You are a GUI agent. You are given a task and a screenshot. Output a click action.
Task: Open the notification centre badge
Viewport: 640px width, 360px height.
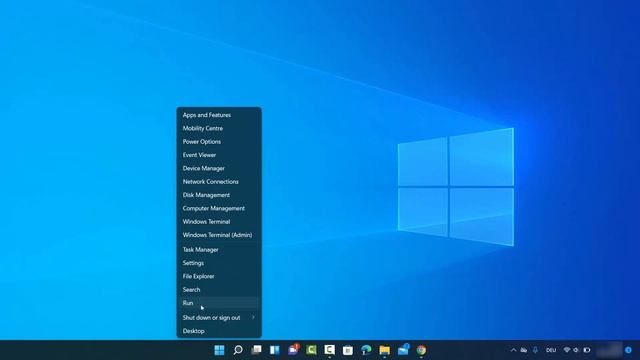pyautogui.click(x=628, y=350)
